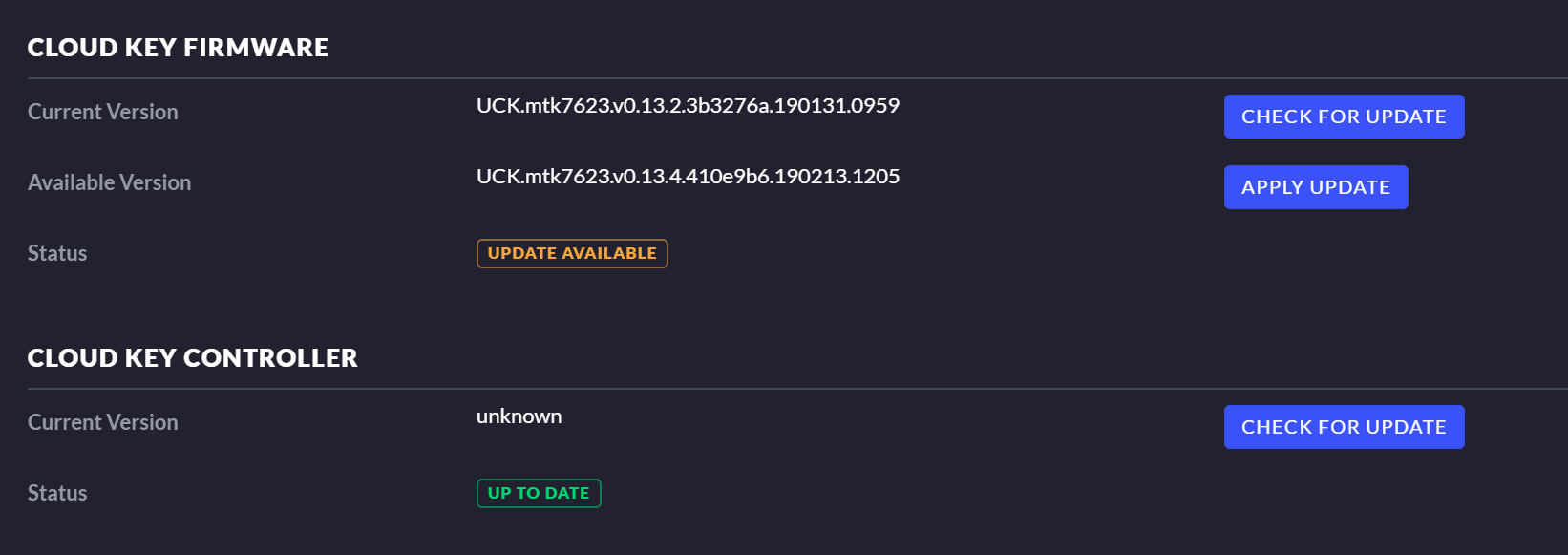Click the controller Current Version label

pos(103,422)
